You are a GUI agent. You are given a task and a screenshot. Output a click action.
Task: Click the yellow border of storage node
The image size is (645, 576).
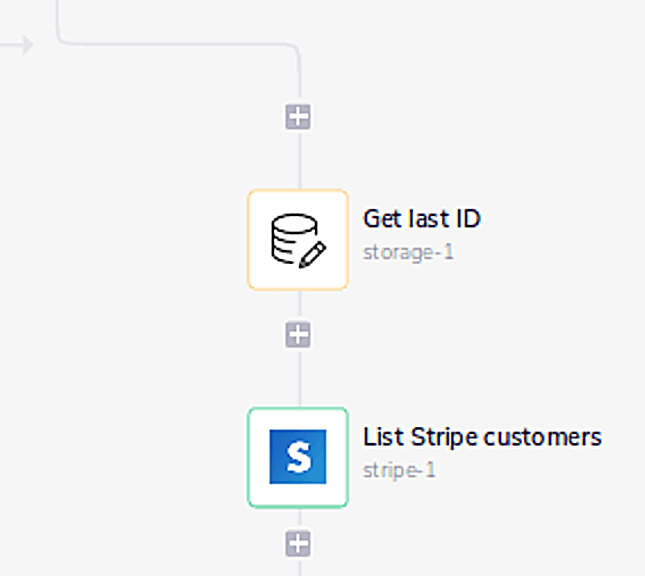(x=249, y=240)
